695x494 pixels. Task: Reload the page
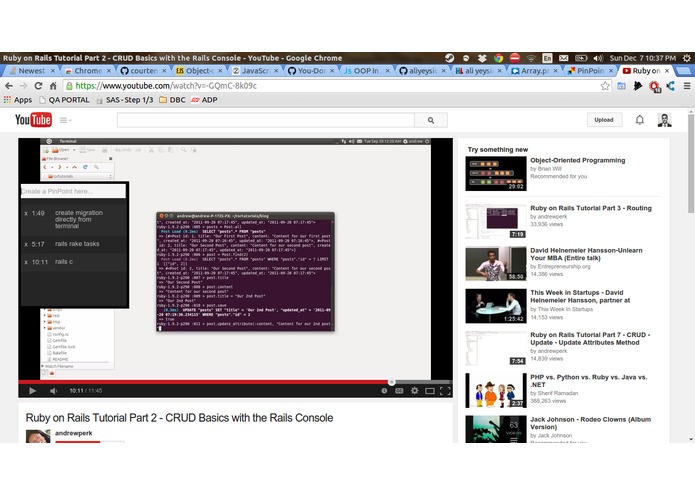38,86
